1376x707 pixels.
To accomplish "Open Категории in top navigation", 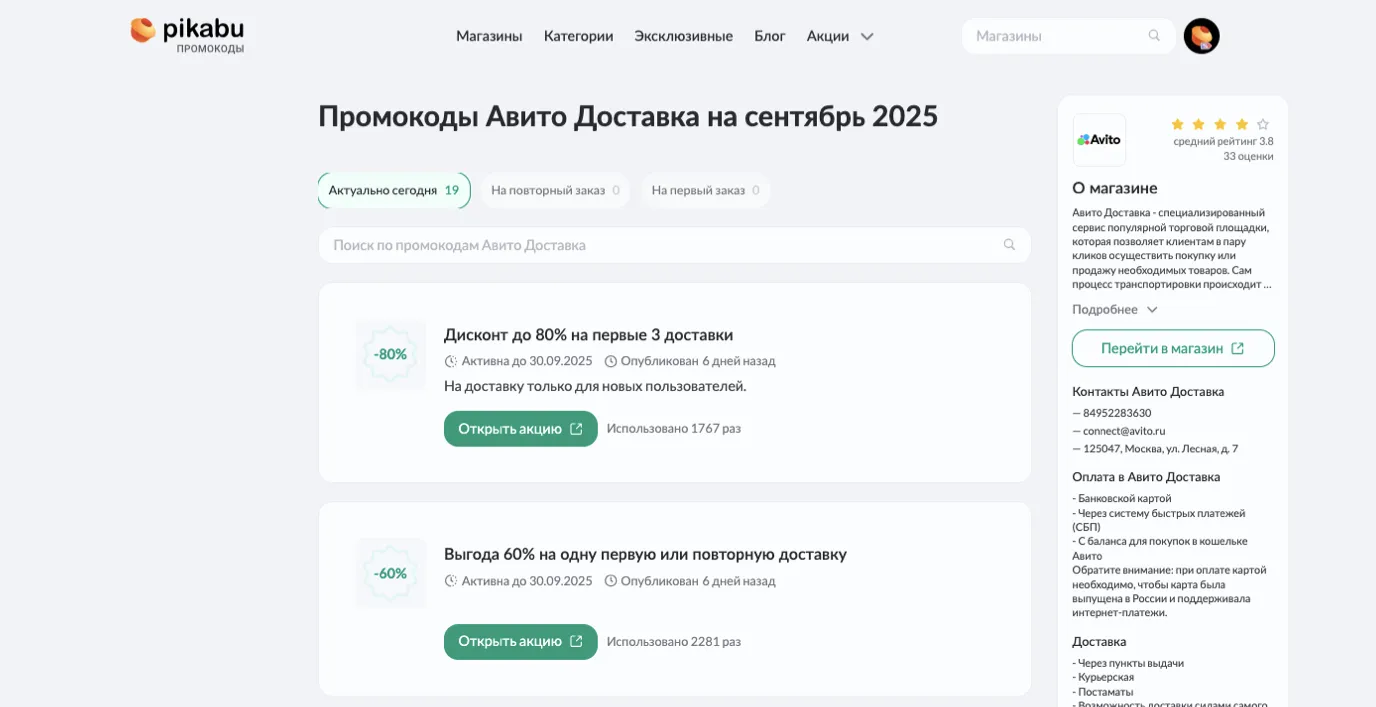I will tap(578, 36).
